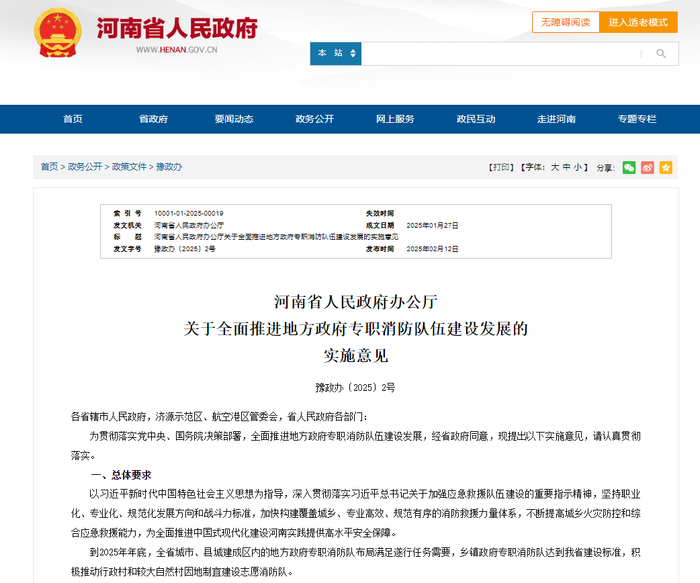Viewport: 700px width, 583px height.
Task: Click the national emblem logo
Action: tap(58, 33)
